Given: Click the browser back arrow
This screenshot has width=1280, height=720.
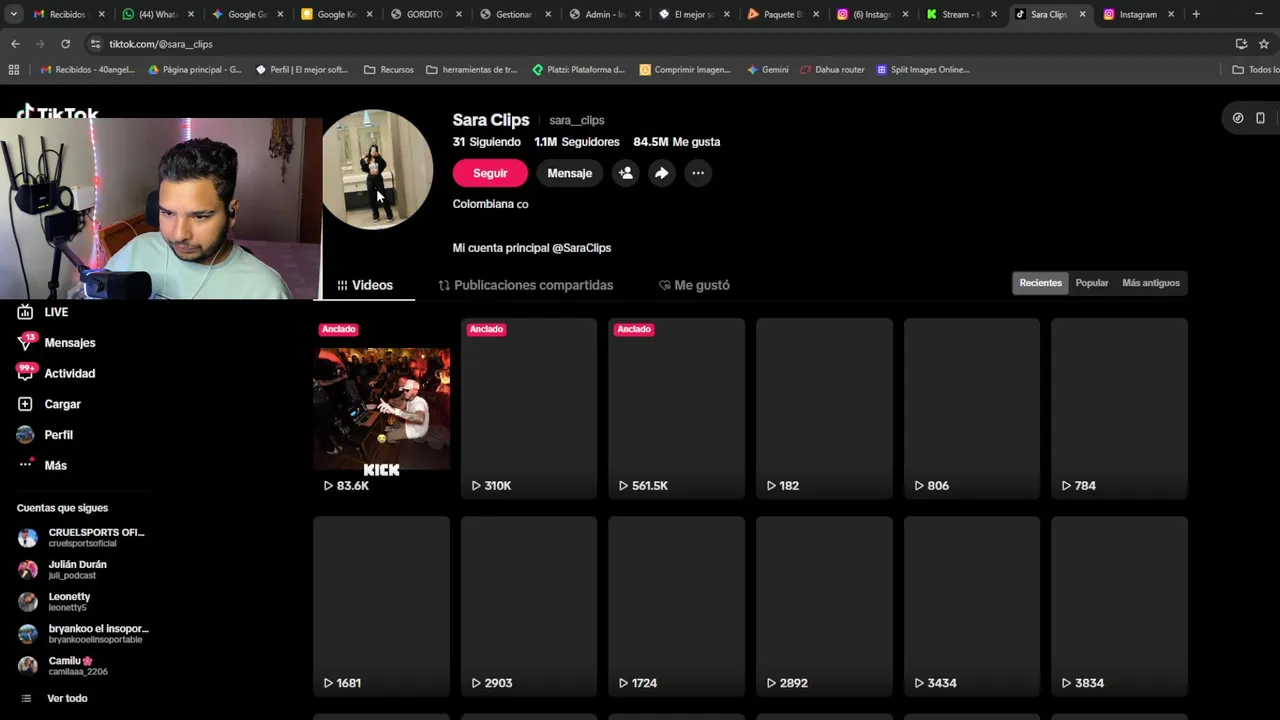Looking at the screenshot, I should click(15, 44).
